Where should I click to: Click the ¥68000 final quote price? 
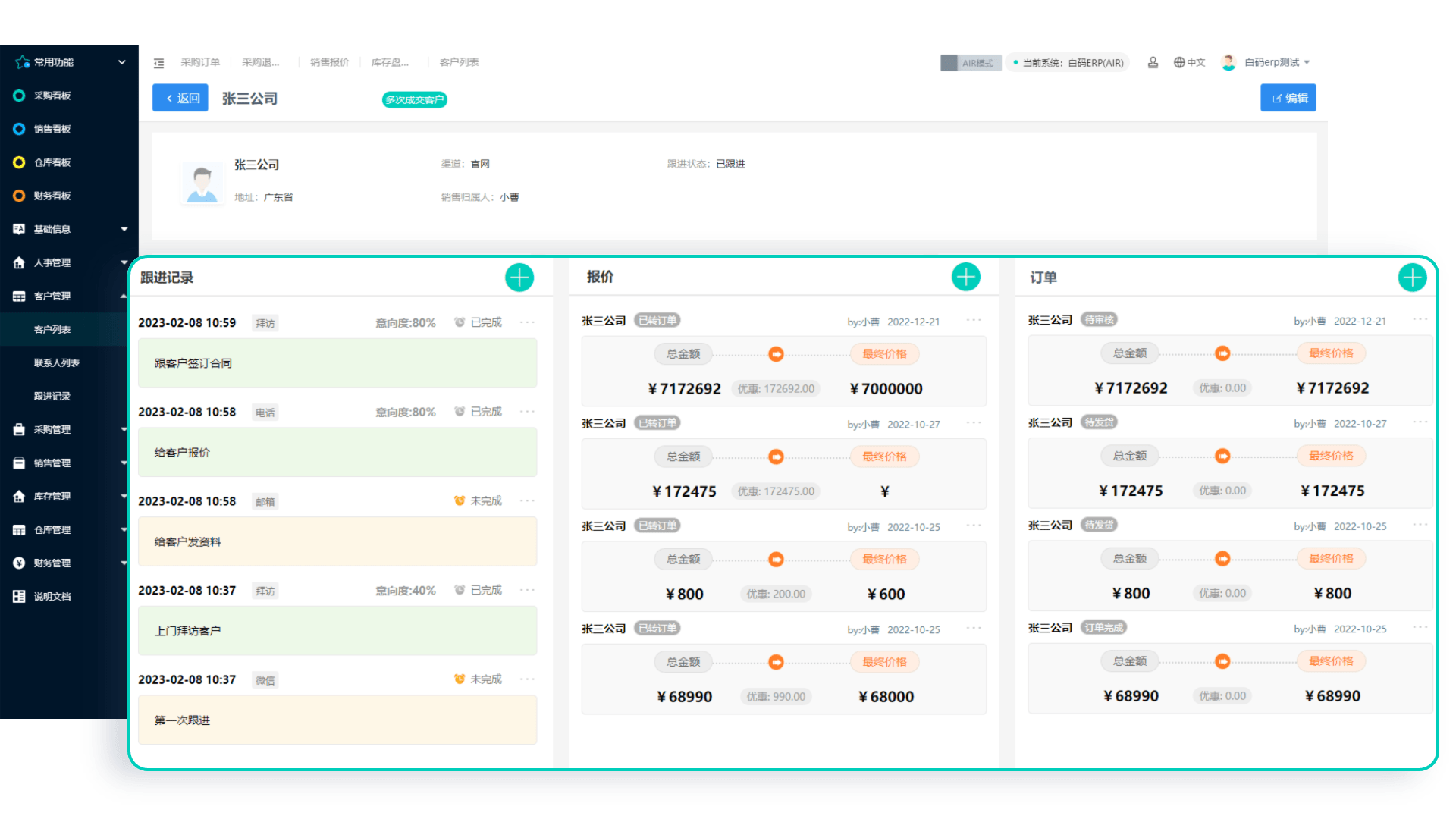tap(886, 696)
